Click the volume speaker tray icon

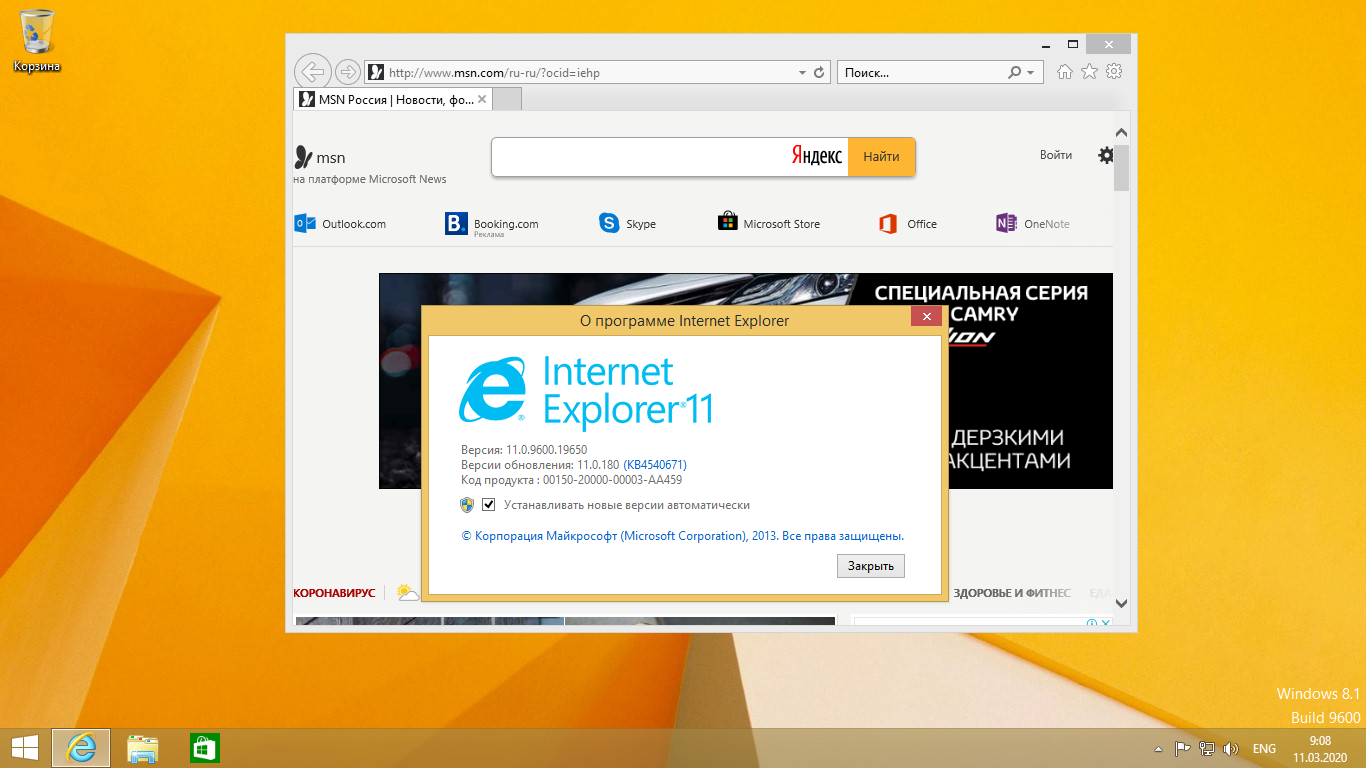1231,748
